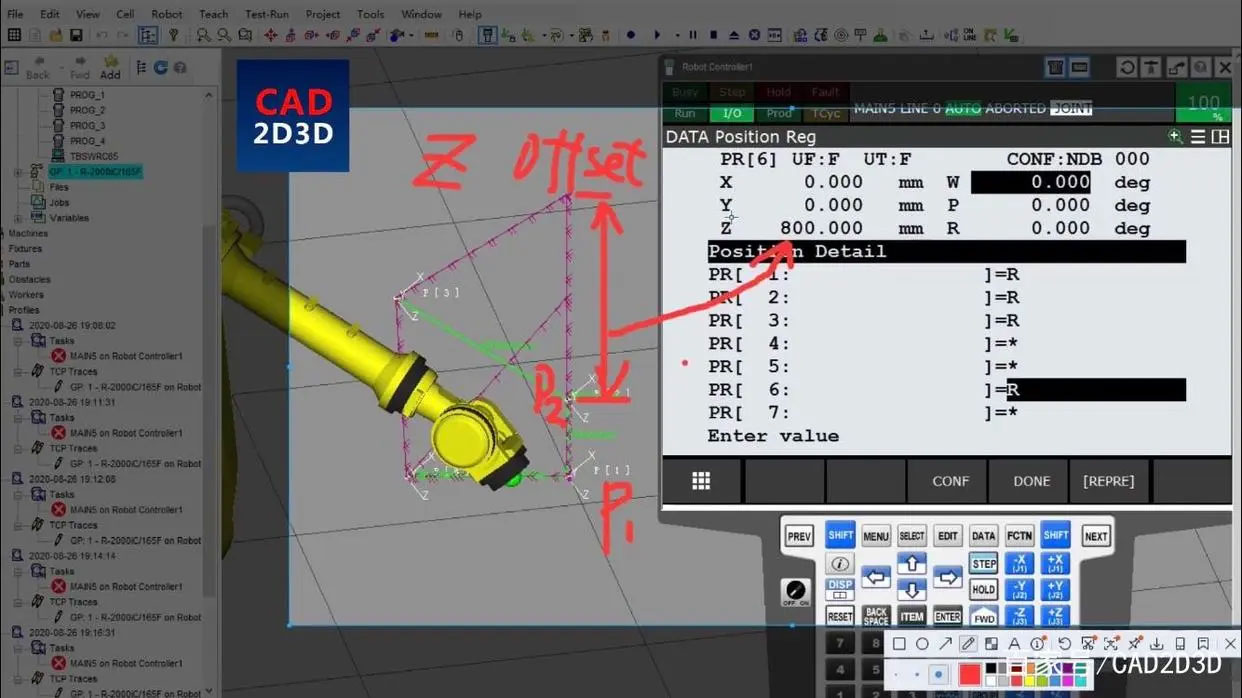This screenshot has width=1242, height=698.
Task: Click restart icon in Robot Controller1 header
Action: click(x=1127, y=67)
